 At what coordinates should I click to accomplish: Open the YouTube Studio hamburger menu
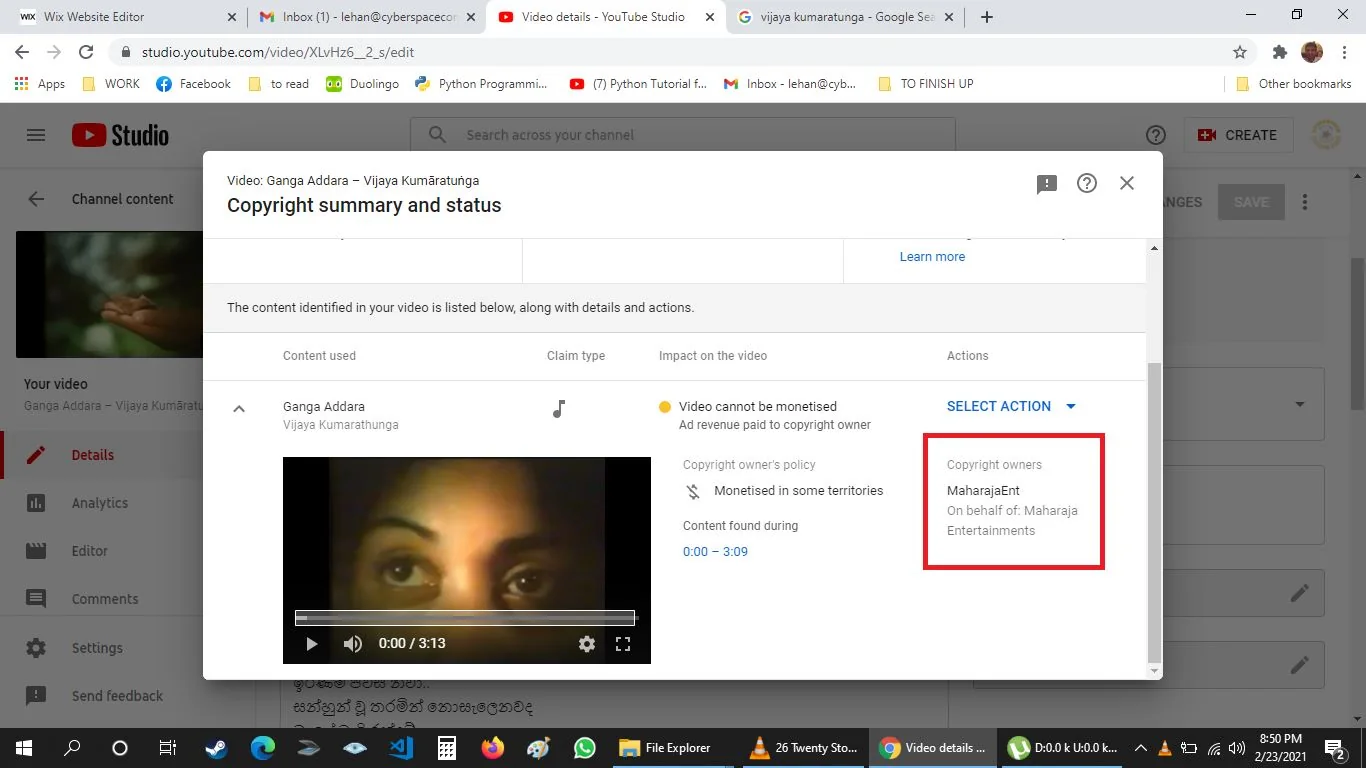click(36, 135)
